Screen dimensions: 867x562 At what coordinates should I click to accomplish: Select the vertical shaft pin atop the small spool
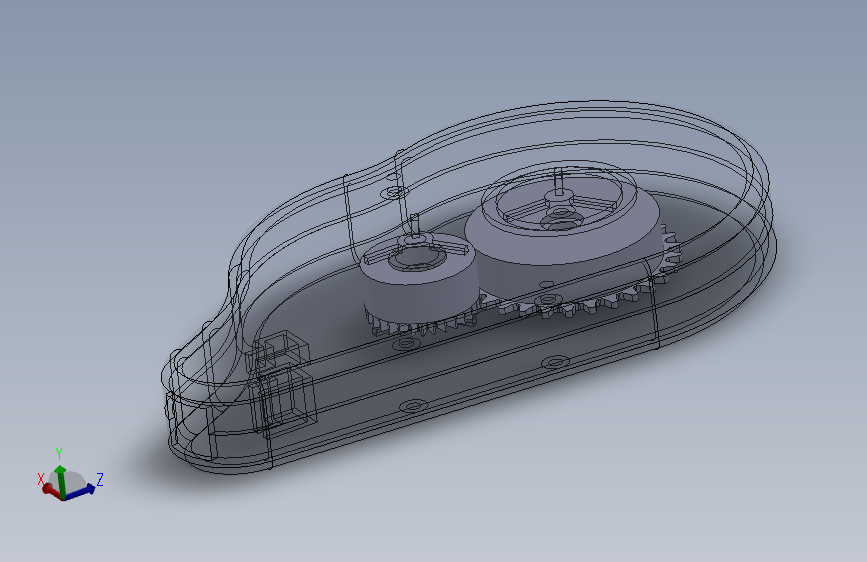coord(415,226)
